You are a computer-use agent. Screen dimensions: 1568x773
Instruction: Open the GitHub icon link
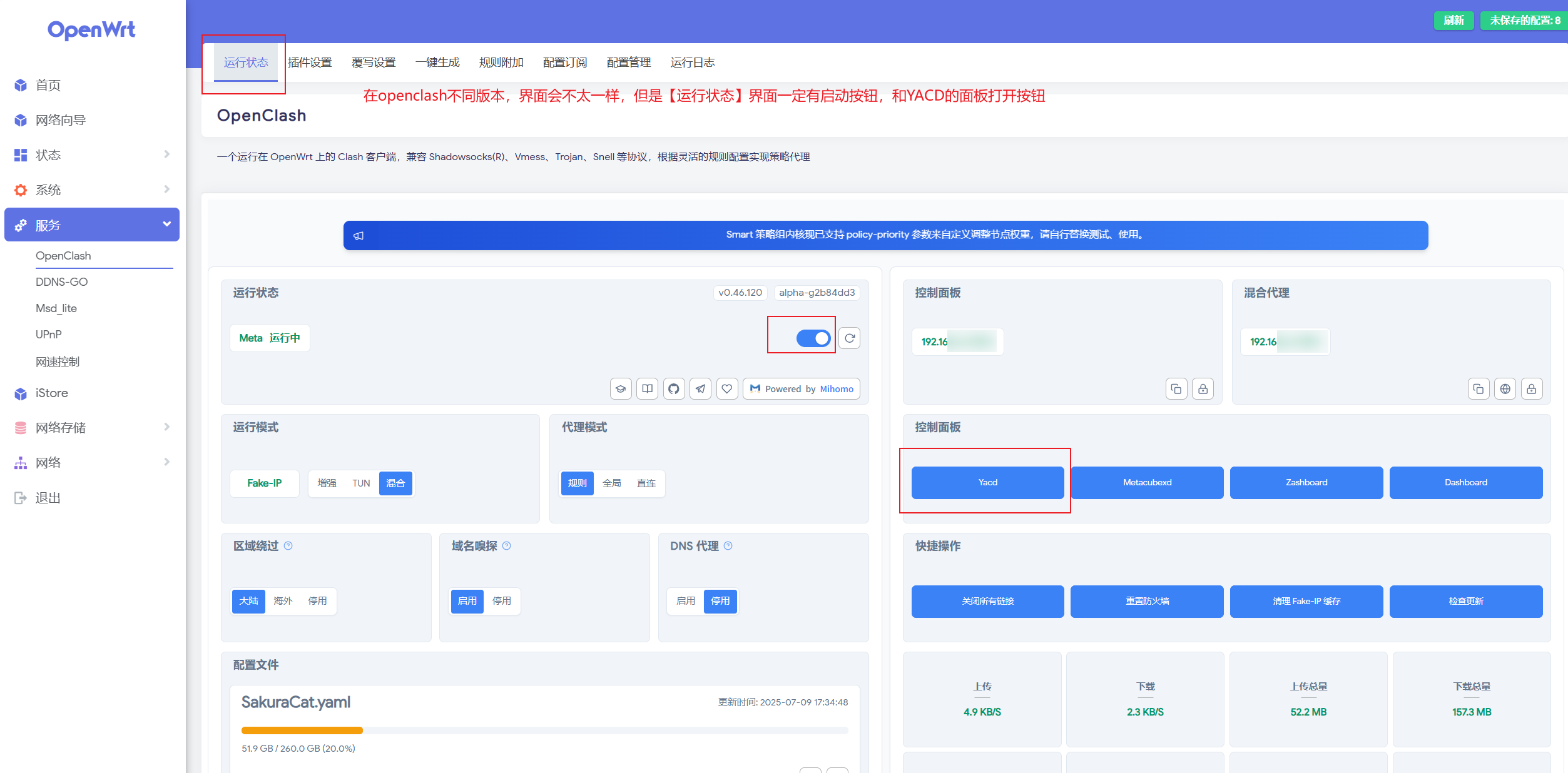click(674, 389)
